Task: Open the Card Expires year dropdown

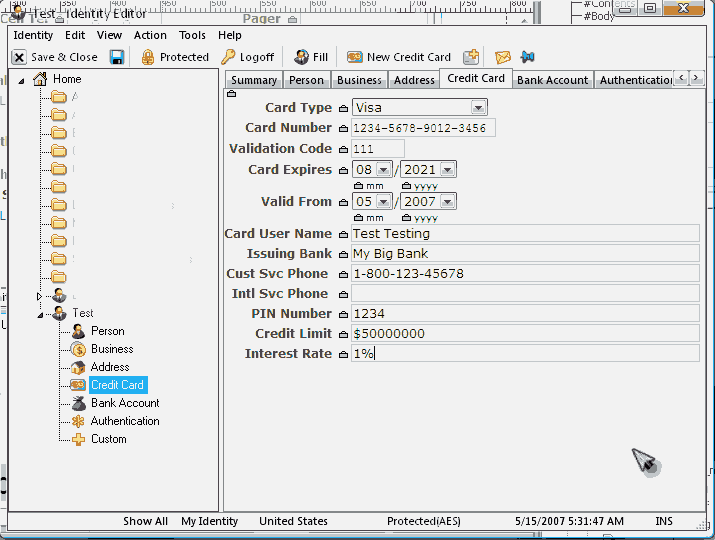Action: [447, 170]
